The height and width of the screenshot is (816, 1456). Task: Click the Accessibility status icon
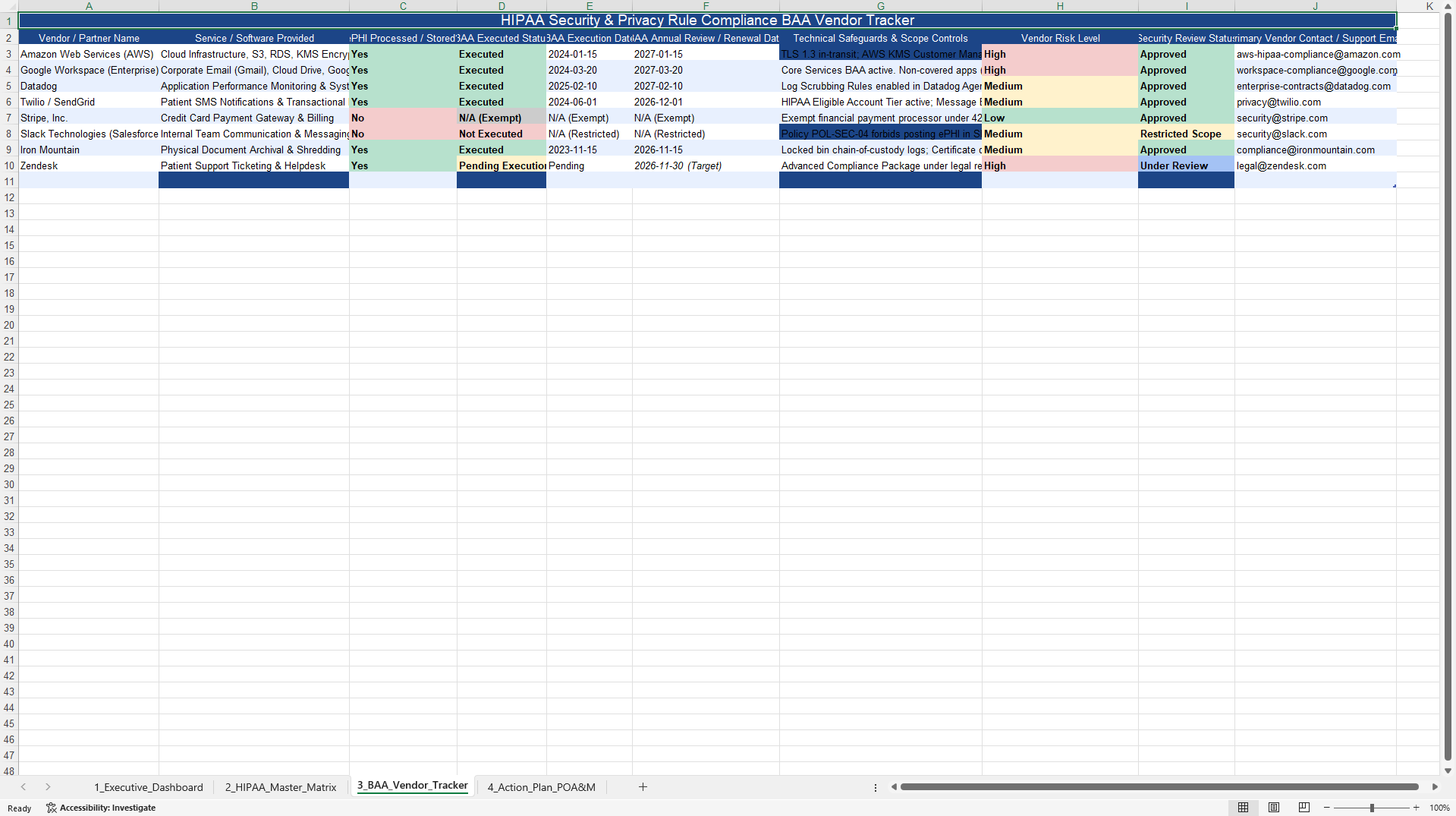pos(52,808)
